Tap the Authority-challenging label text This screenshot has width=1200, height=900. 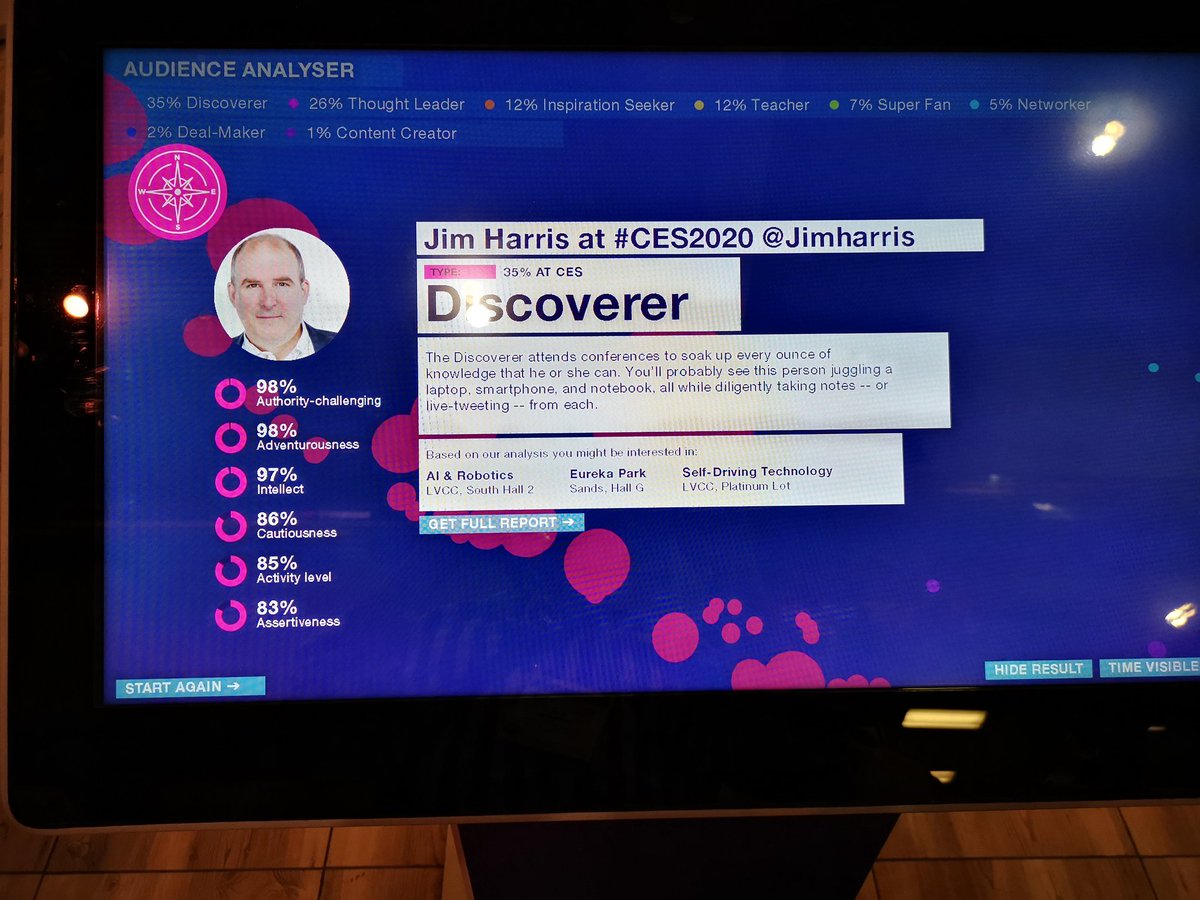tap(319, 401)
